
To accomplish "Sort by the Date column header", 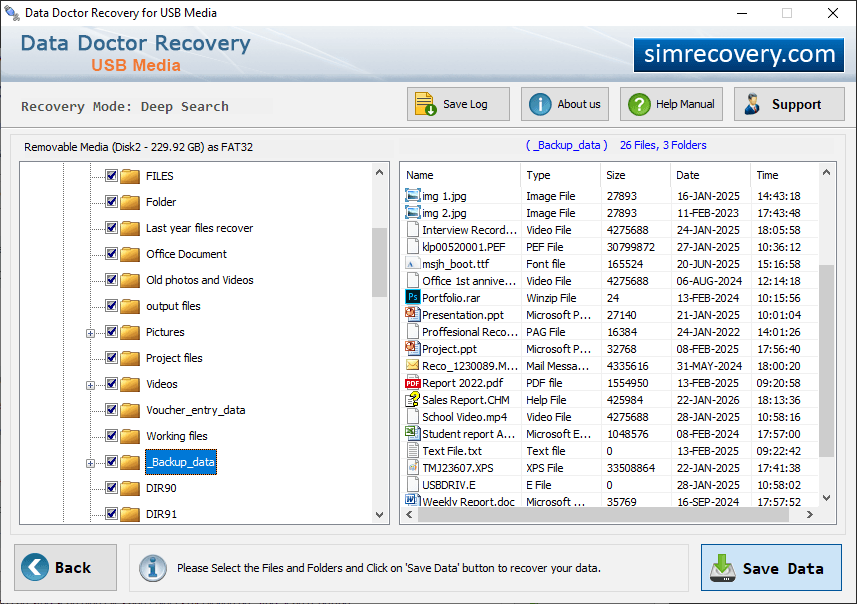I will (710, 175).
